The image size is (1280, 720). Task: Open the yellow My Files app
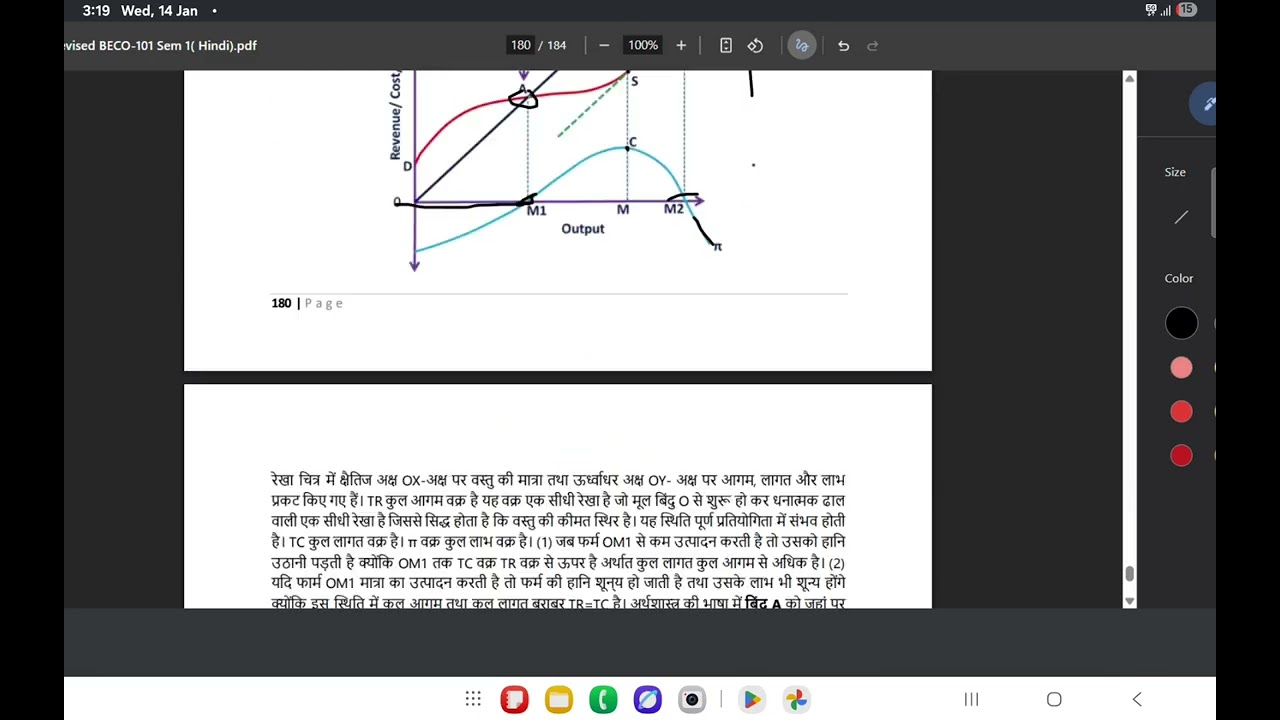(x=558, y=699)
